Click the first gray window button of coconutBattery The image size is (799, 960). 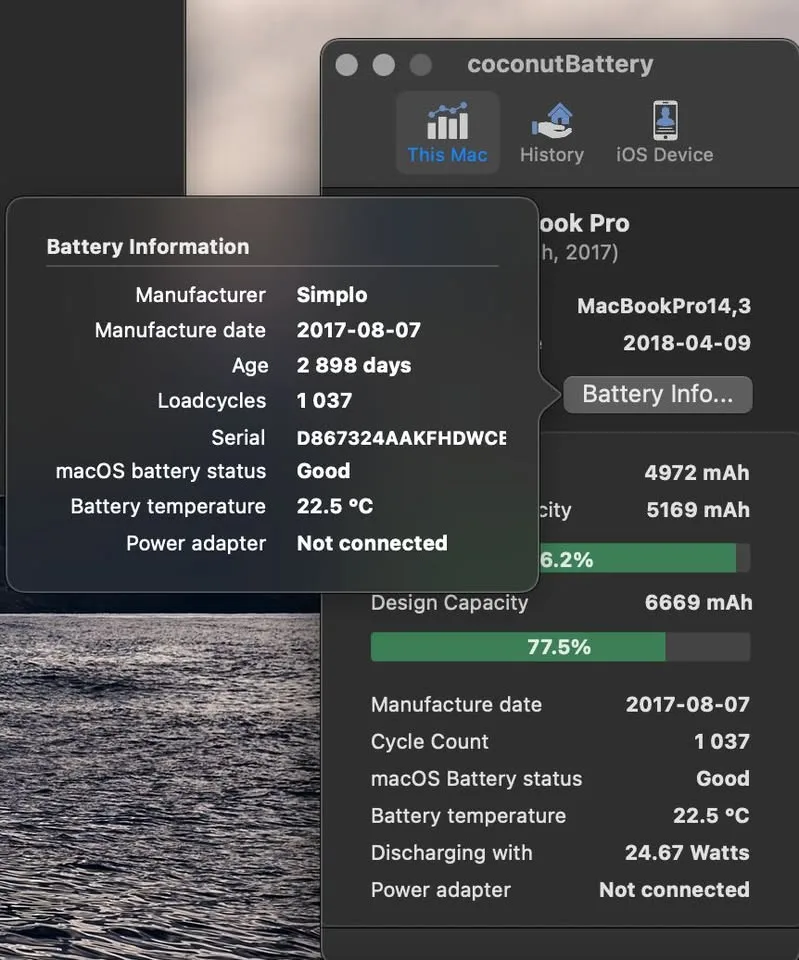point(347,64)
